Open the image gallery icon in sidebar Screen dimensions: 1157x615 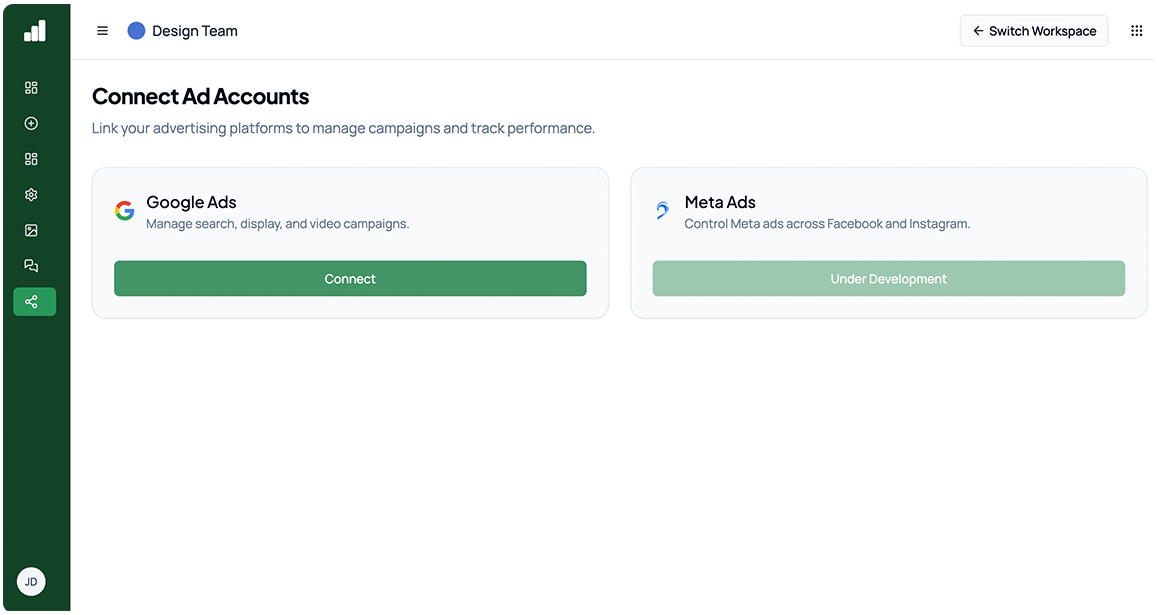coord(31,230)
